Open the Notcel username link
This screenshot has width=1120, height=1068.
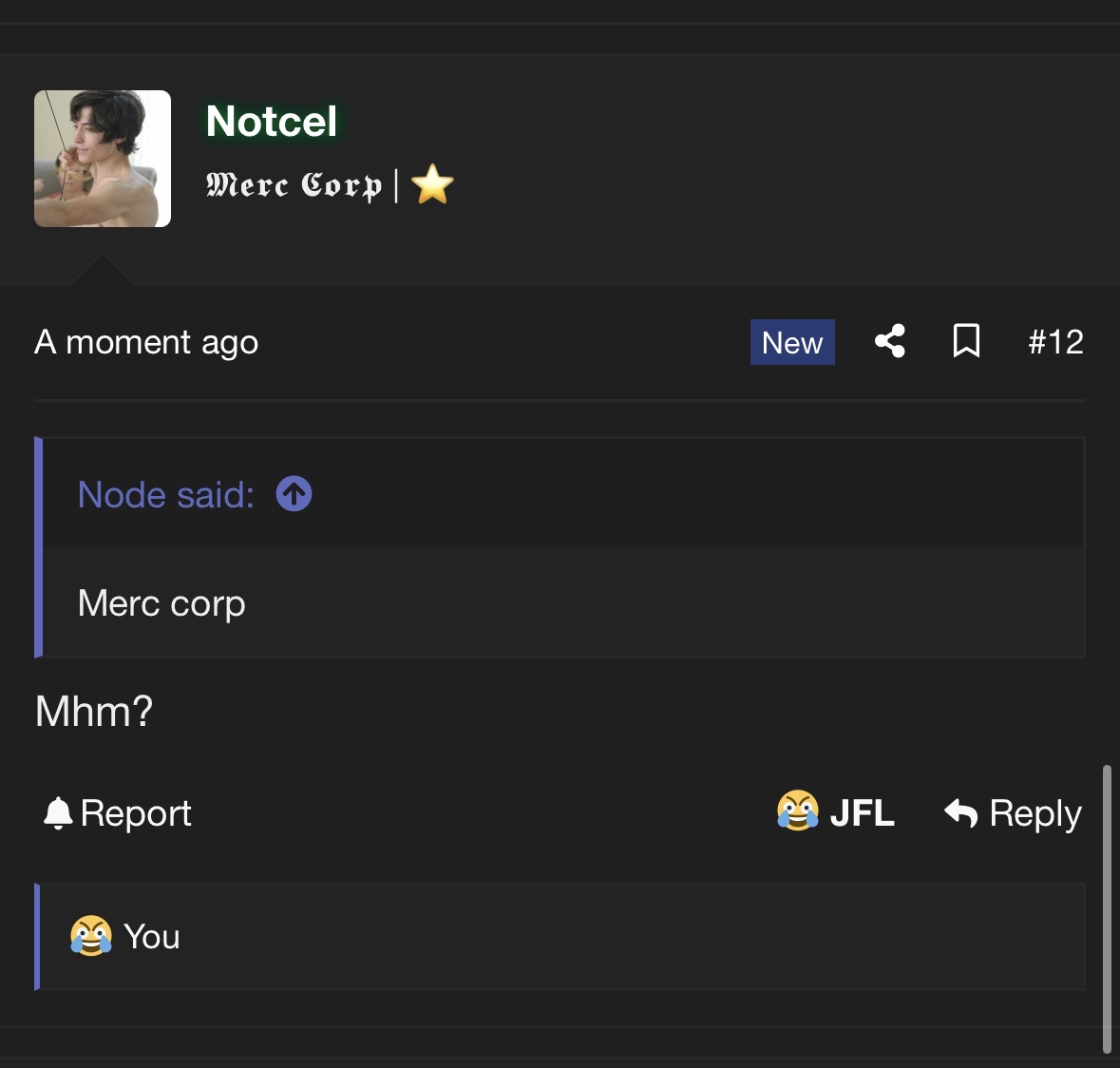click(272, 122)
